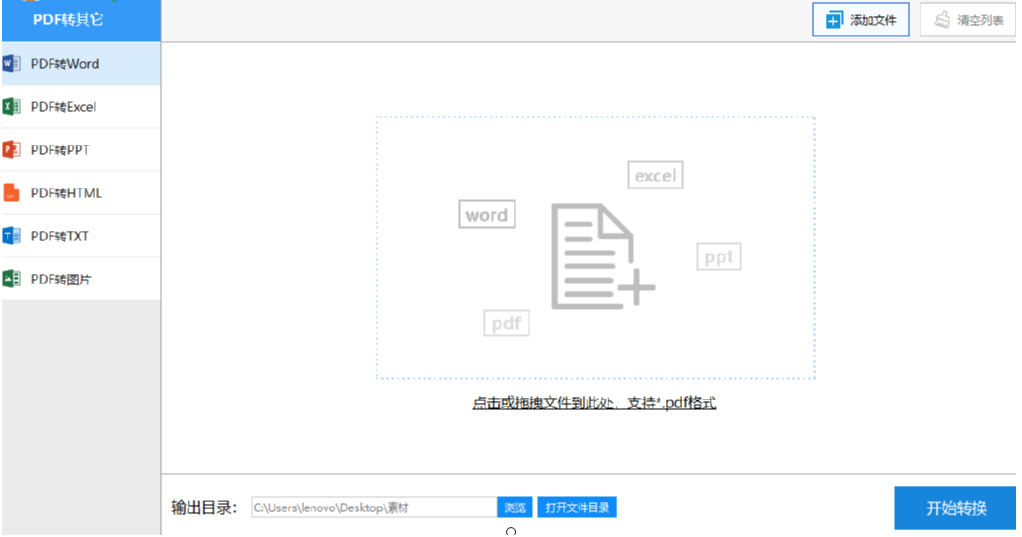Click the 浏览 button for output directory
1022x537 pixels.
(515, 507)
